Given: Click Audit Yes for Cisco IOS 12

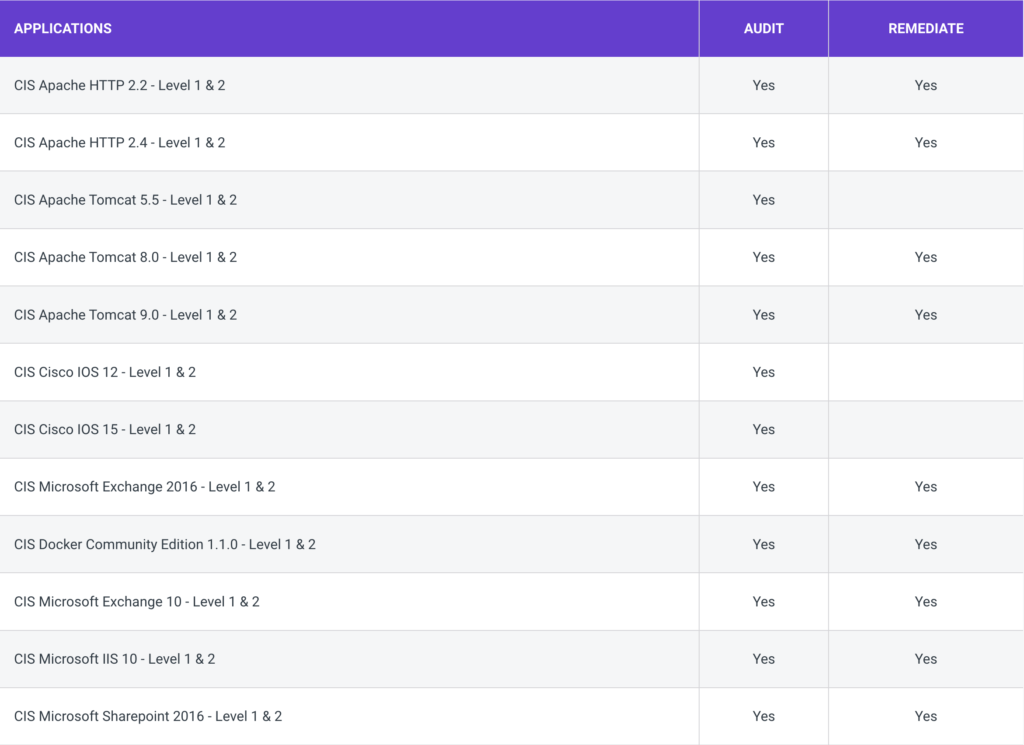Looking at the screenshot, I should click(763, 372).
